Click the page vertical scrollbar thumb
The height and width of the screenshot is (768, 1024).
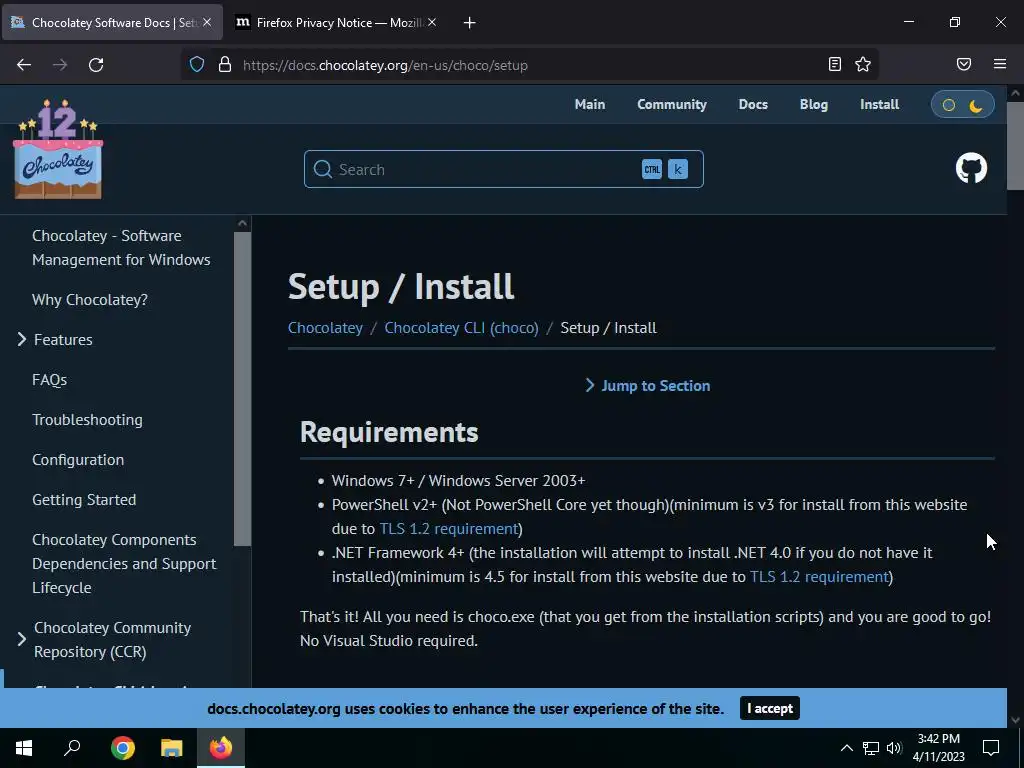point(1015,146)
